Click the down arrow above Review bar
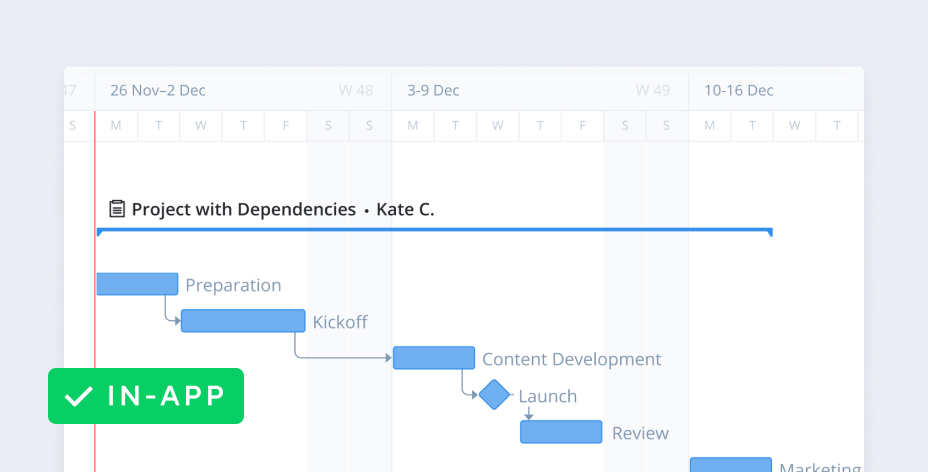This screenshot has width=928, height=472. tap(528, 413)
